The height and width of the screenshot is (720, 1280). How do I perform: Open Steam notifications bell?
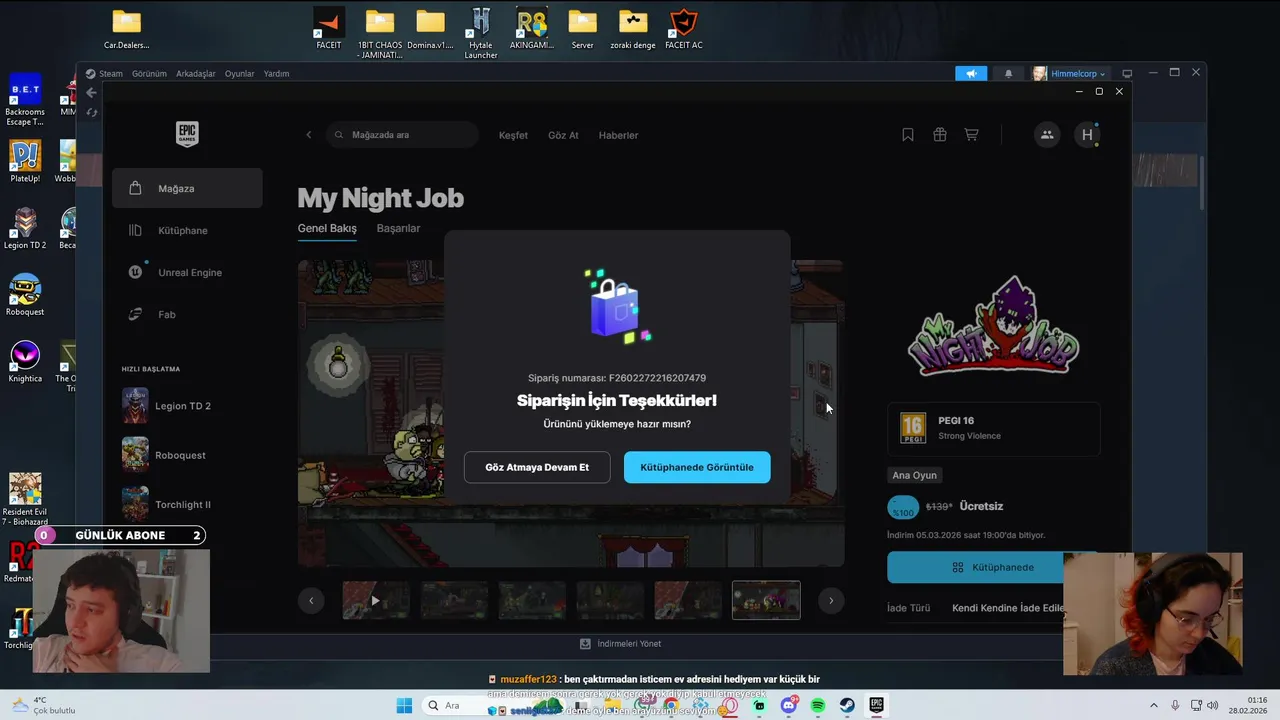1008,73
